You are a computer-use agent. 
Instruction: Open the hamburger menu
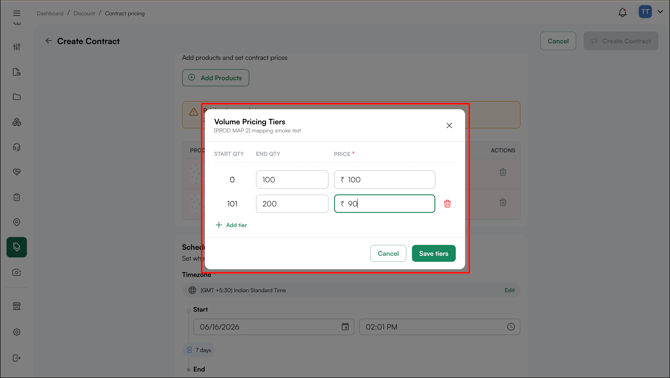(17, 13)
